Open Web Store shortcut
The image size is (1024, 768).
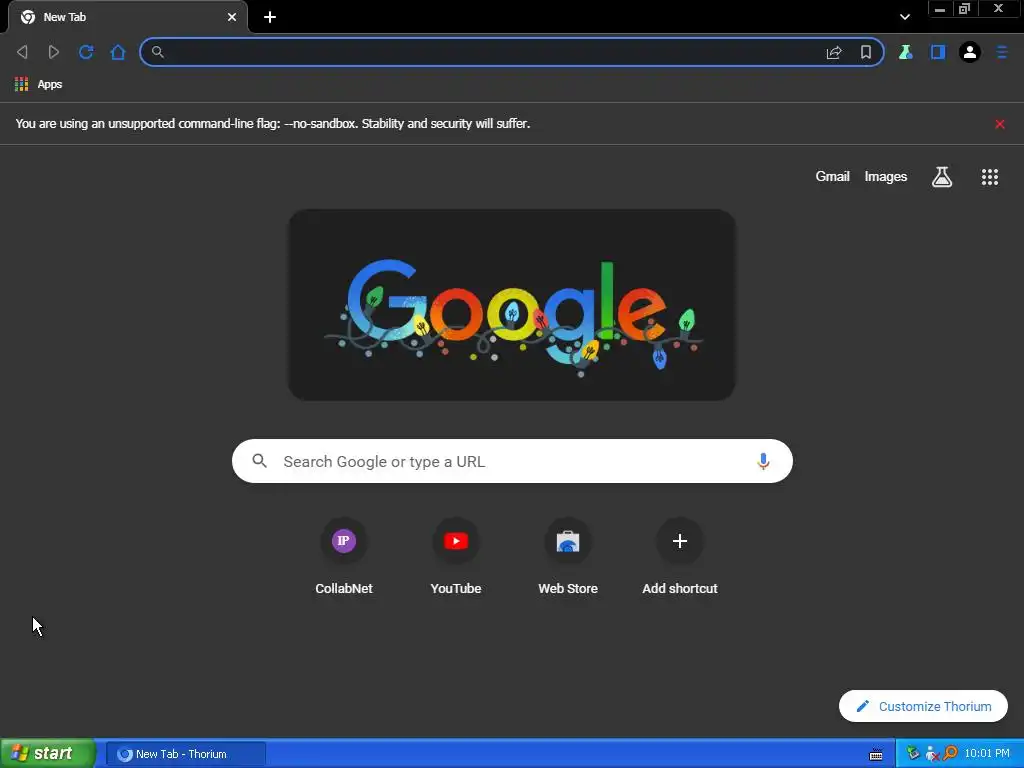click(x=568, y=556)
